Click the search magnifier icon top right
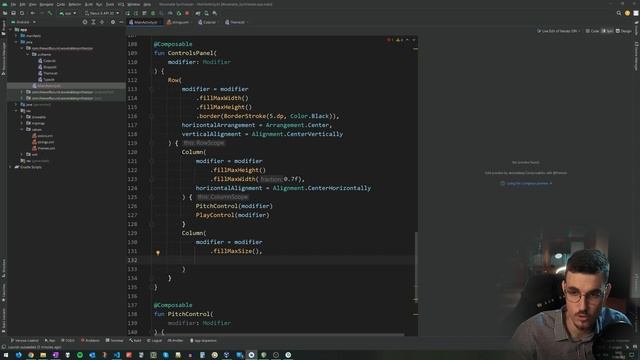Viewport: 640px width, 360px height. pyautogui.click(x=619, y=13)
